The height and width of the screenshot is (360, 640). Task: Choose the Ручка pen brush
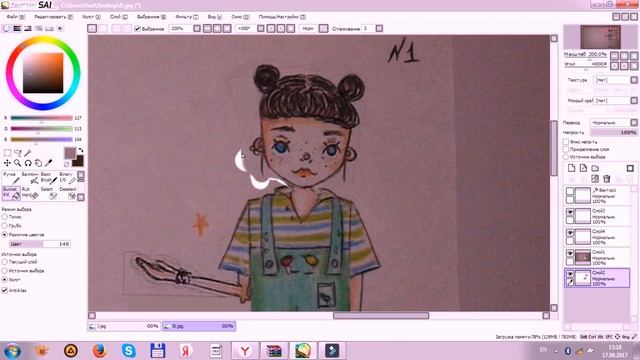pos(11,178)
